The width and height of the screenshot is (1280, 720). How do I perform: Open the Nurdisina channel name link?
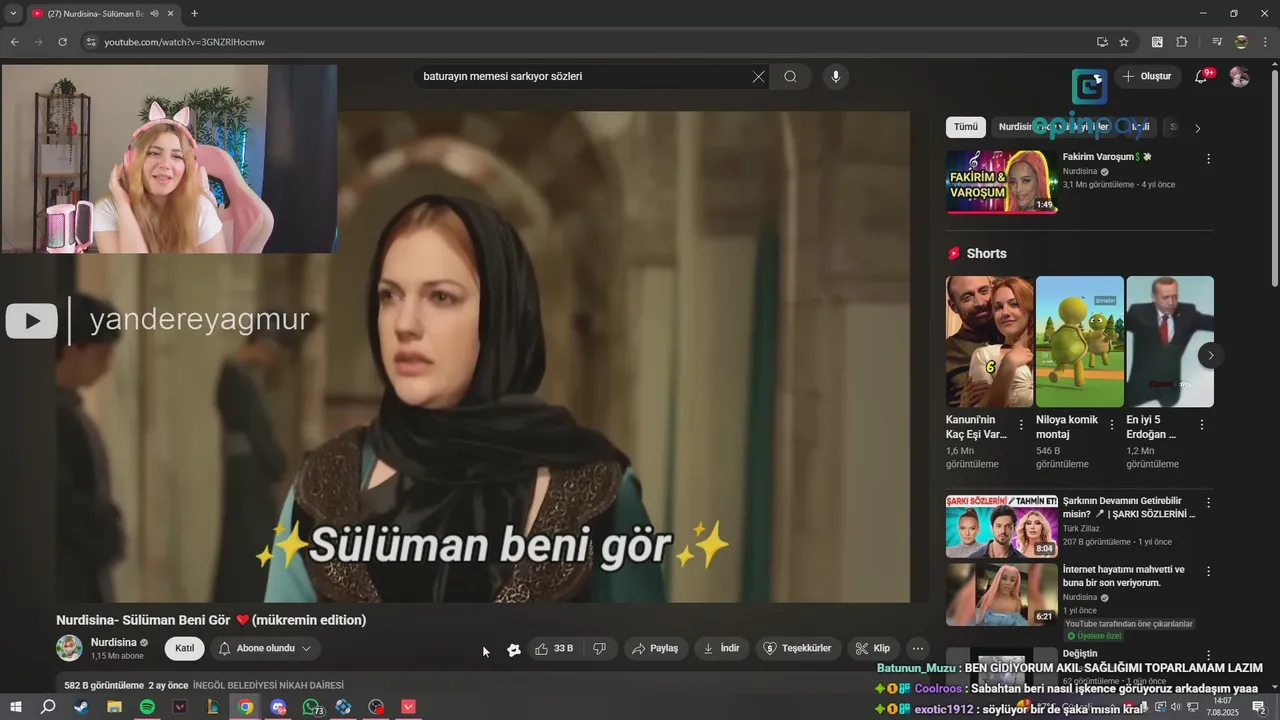click(x=114, y=642)
